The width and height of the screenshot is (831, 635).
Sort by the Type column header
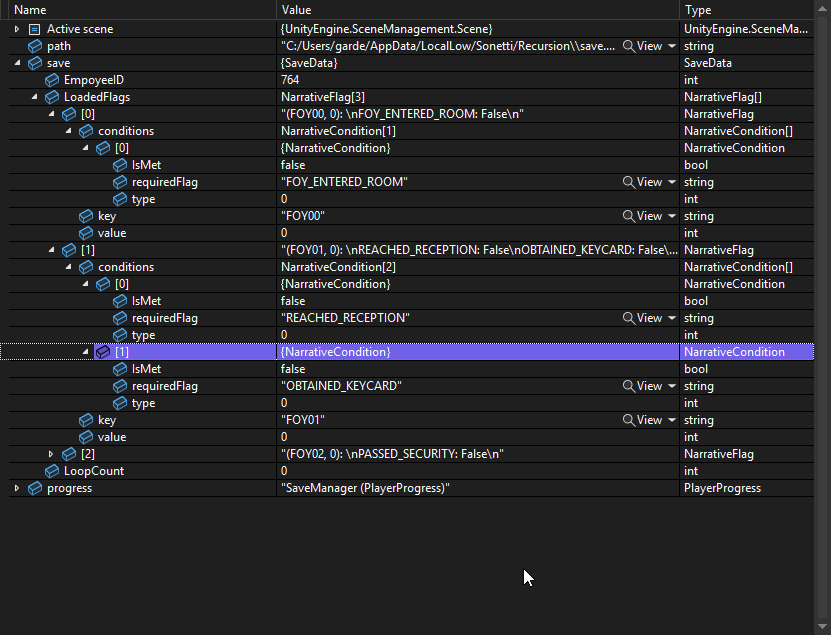[x=747, y=10]
